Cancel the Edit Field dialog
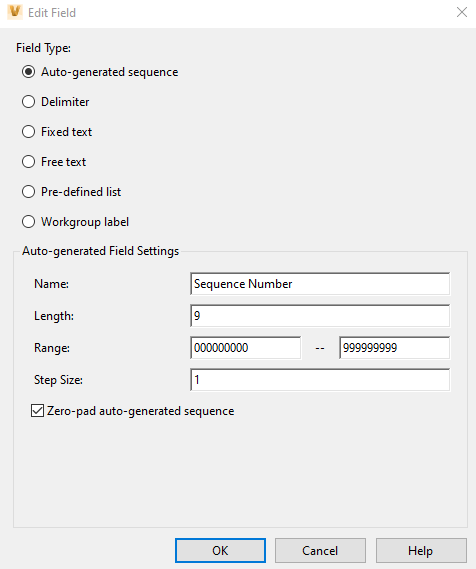The width and height of the screenshot is (476, 569). click(x=320, y=550)
